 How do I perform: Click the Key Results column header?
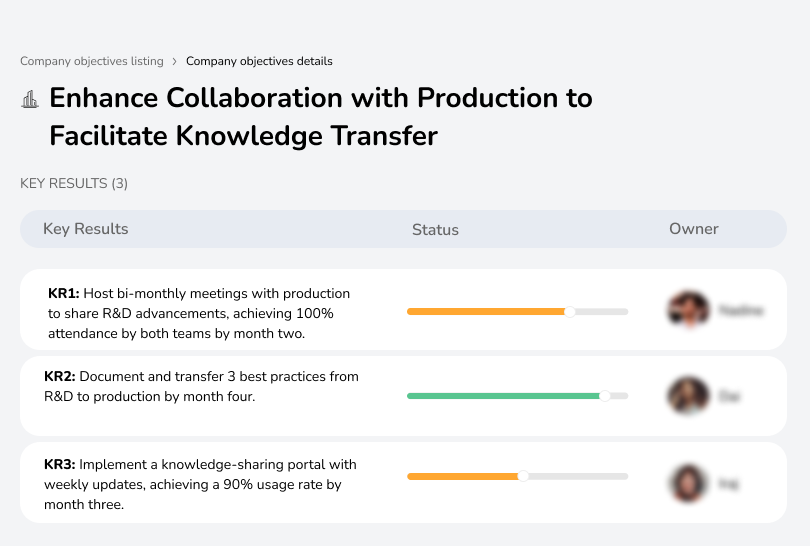[86, 229]
